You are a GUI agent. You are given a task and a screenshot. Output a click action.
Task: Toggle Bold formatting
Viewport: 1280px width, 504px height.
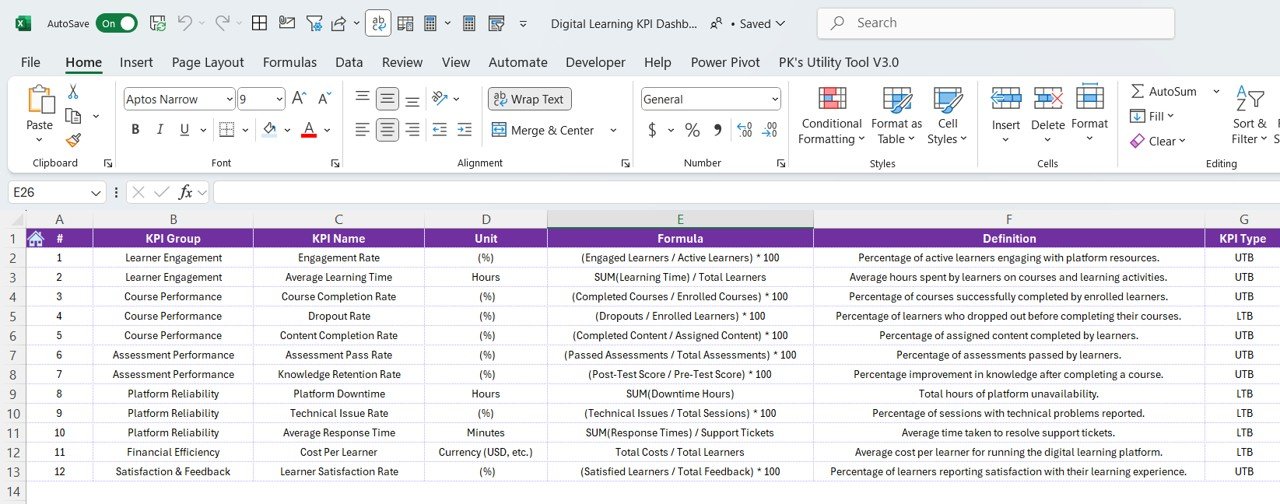[135, 130]
